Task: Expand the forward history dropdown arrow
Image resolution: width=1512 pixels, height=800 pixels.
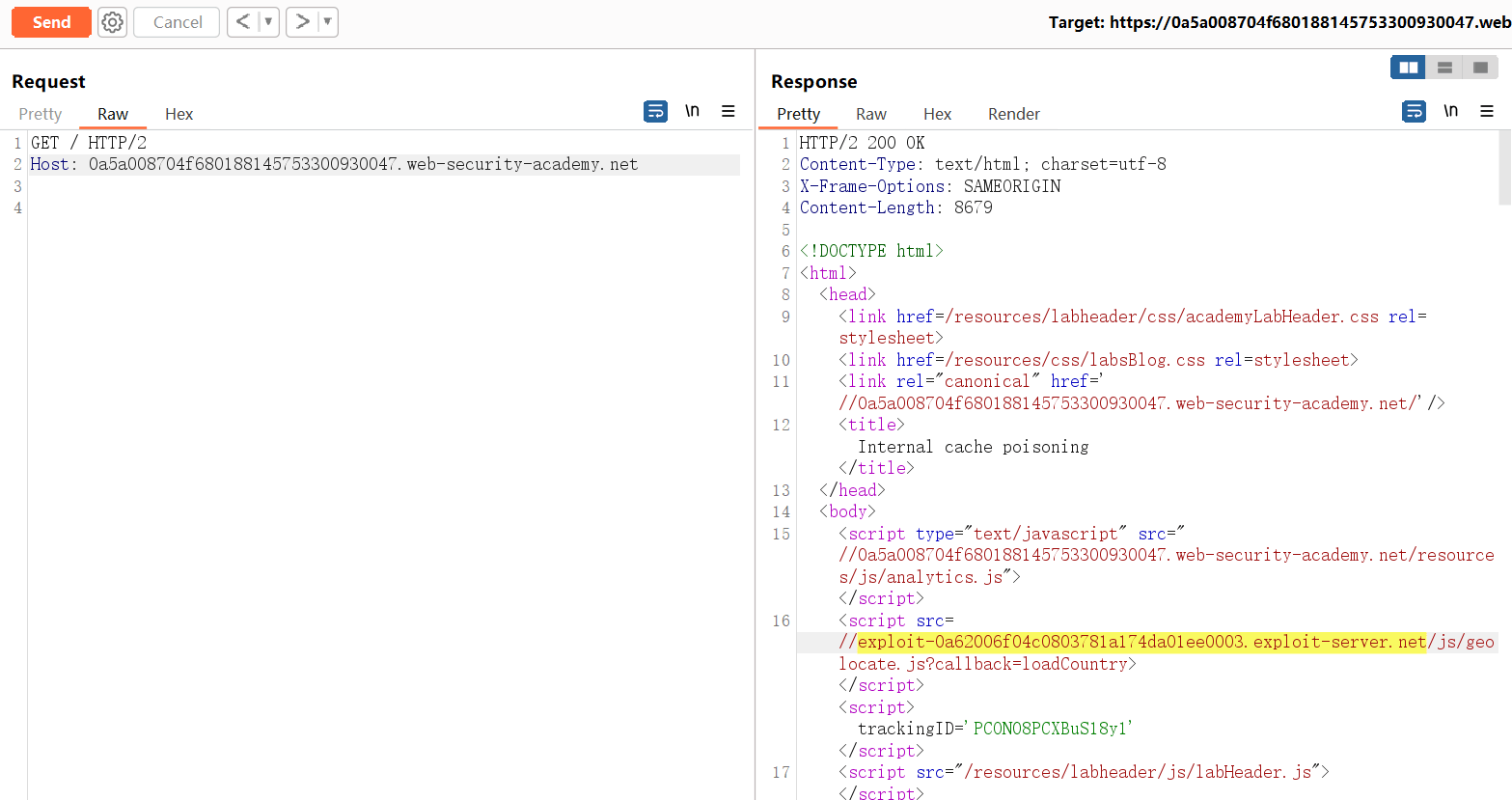Action: click(x=327, y=22)
